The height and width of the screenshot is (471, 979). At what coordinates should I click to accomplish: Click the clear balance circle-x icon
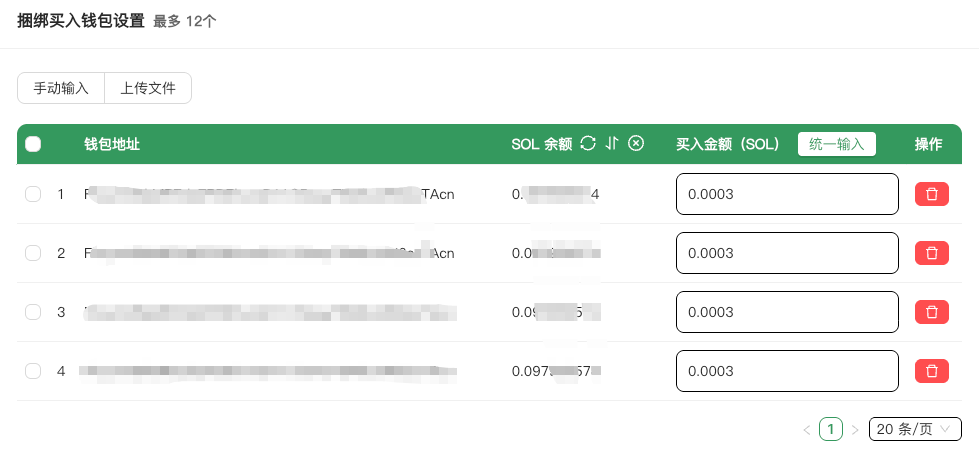(636, 144)
